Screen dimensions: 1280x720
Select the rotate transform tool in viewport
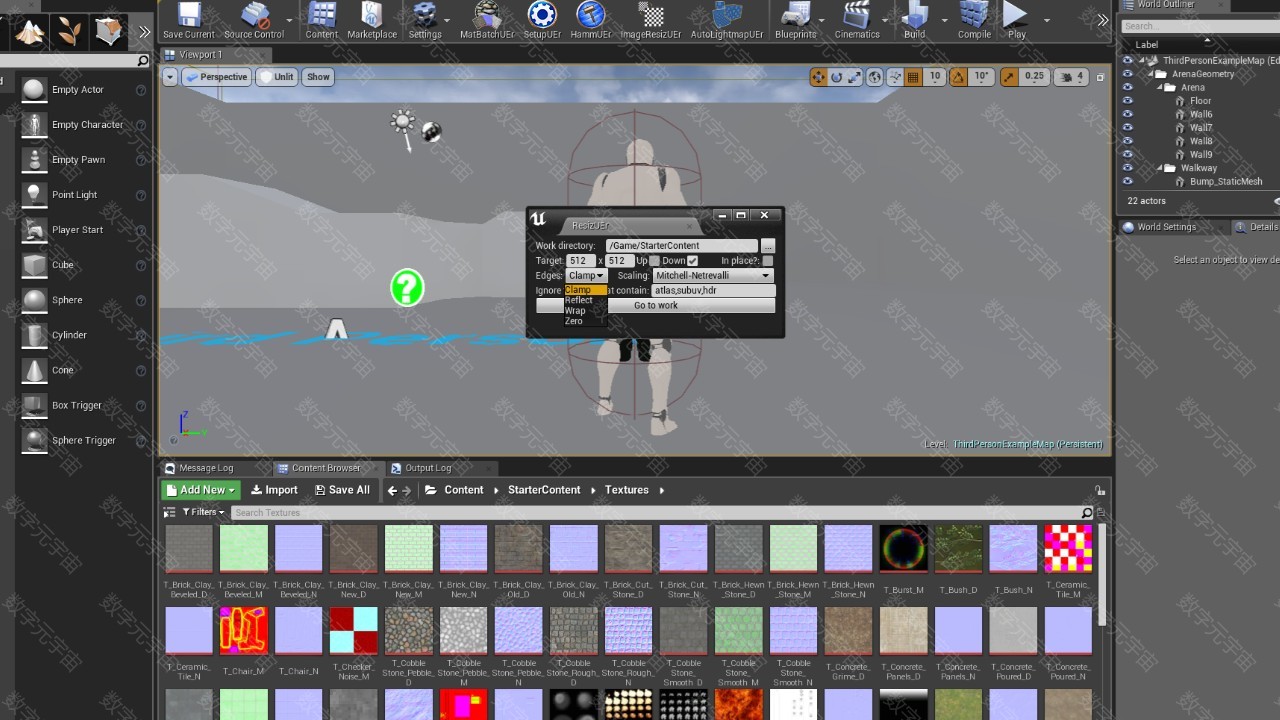click(836, 77)
